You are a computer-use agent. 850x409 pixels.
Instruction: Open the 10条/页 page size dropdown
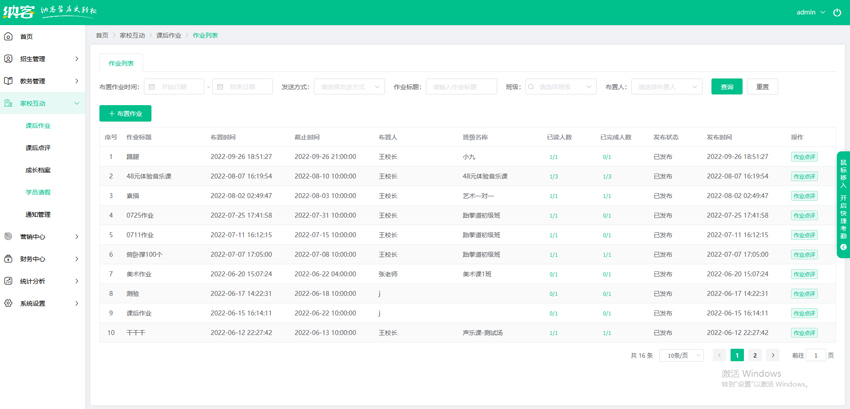coord(681,355)
